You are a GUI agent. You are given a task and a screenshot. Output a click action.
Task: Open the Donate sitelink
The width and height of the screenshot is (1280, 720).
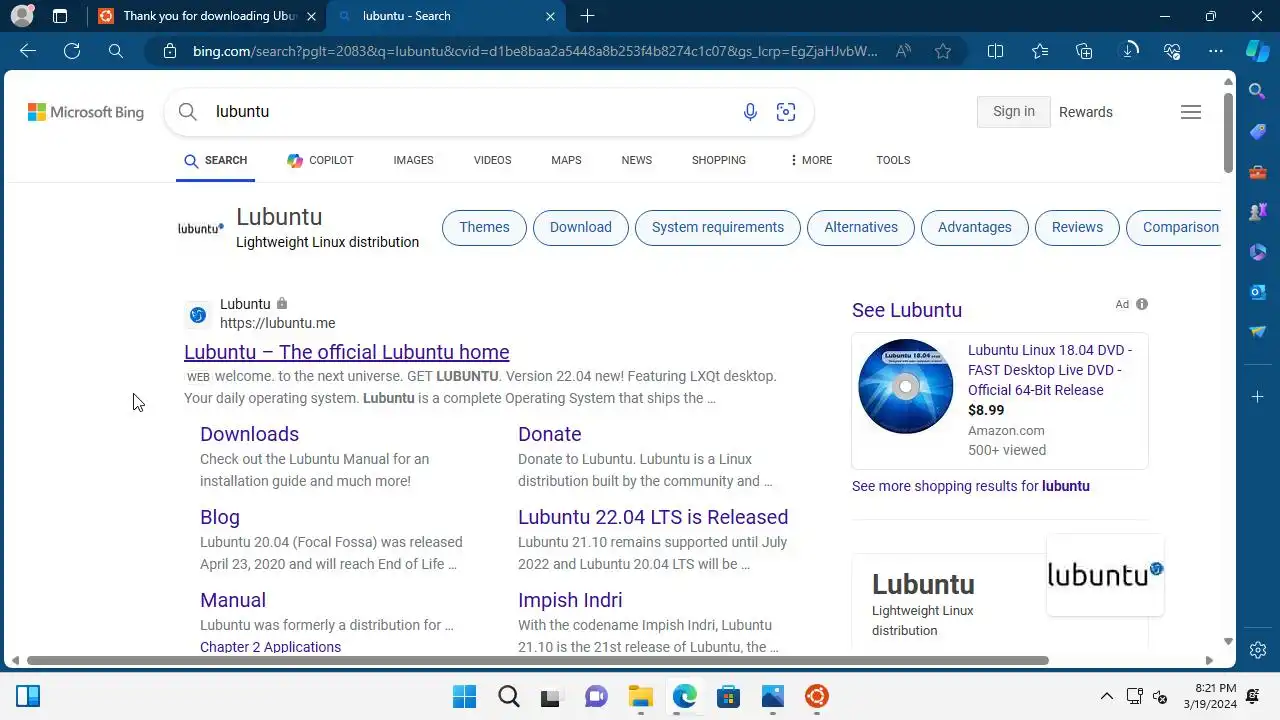tap(550, 434)
